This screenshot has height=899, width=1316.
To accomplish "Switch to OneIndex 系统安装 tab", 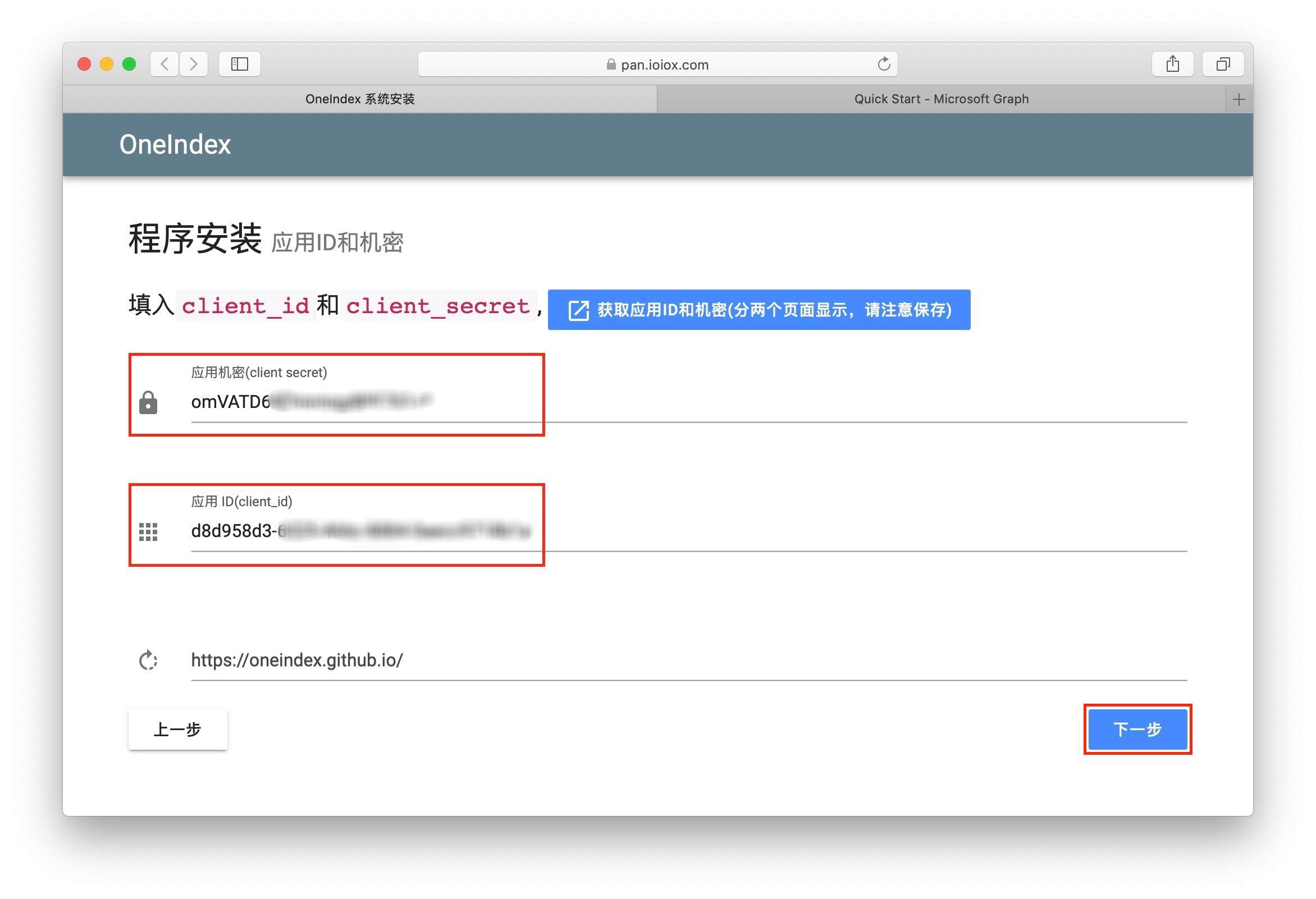I will tap(359, 99).
